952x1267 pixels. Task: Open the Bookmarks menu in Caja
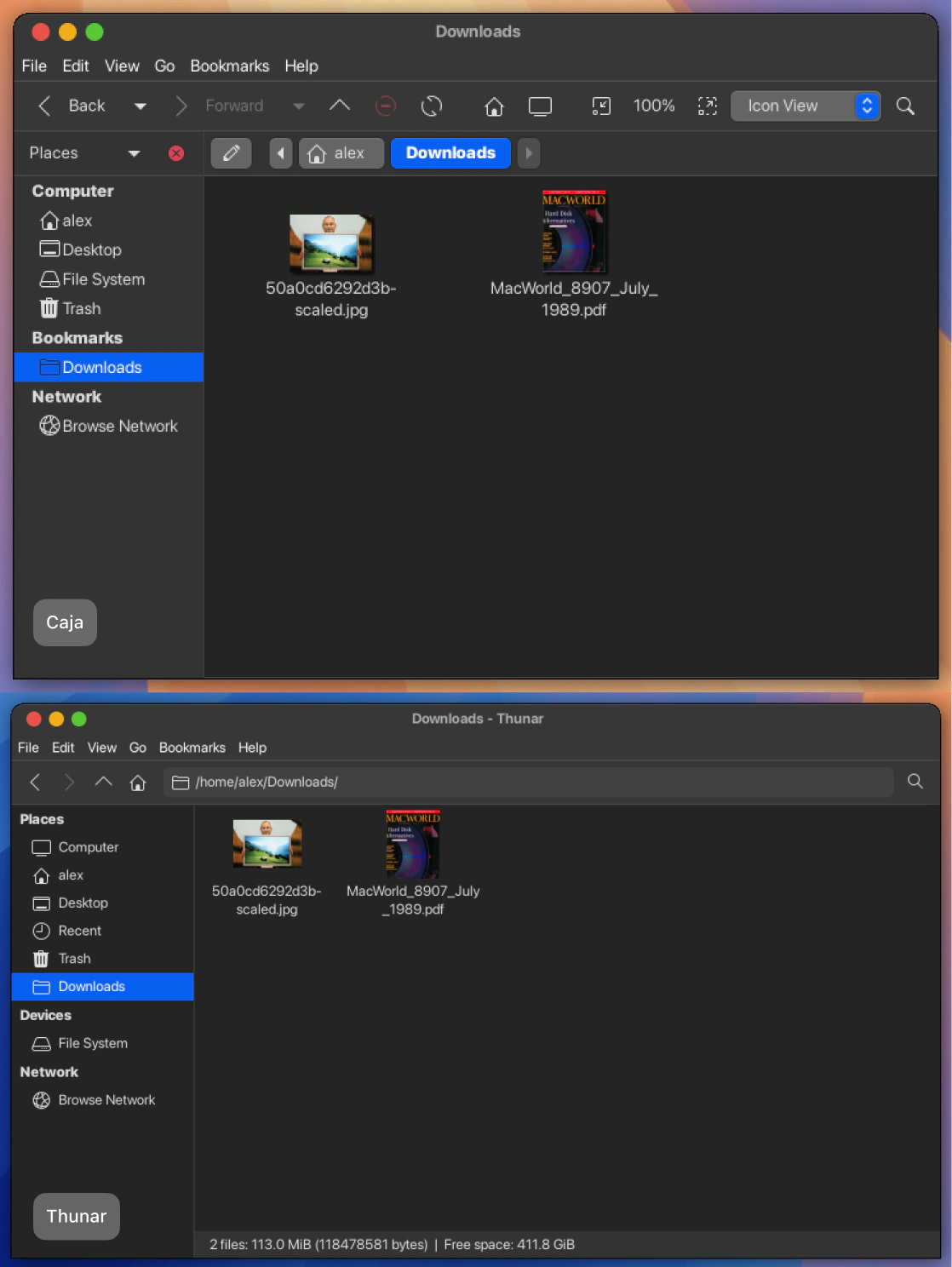point(229,66)
